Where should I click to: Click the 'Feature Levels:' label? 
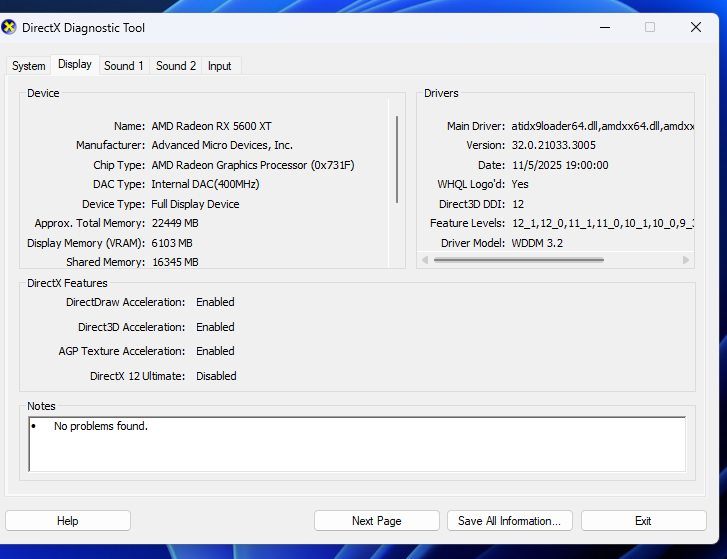coord(467,223)
